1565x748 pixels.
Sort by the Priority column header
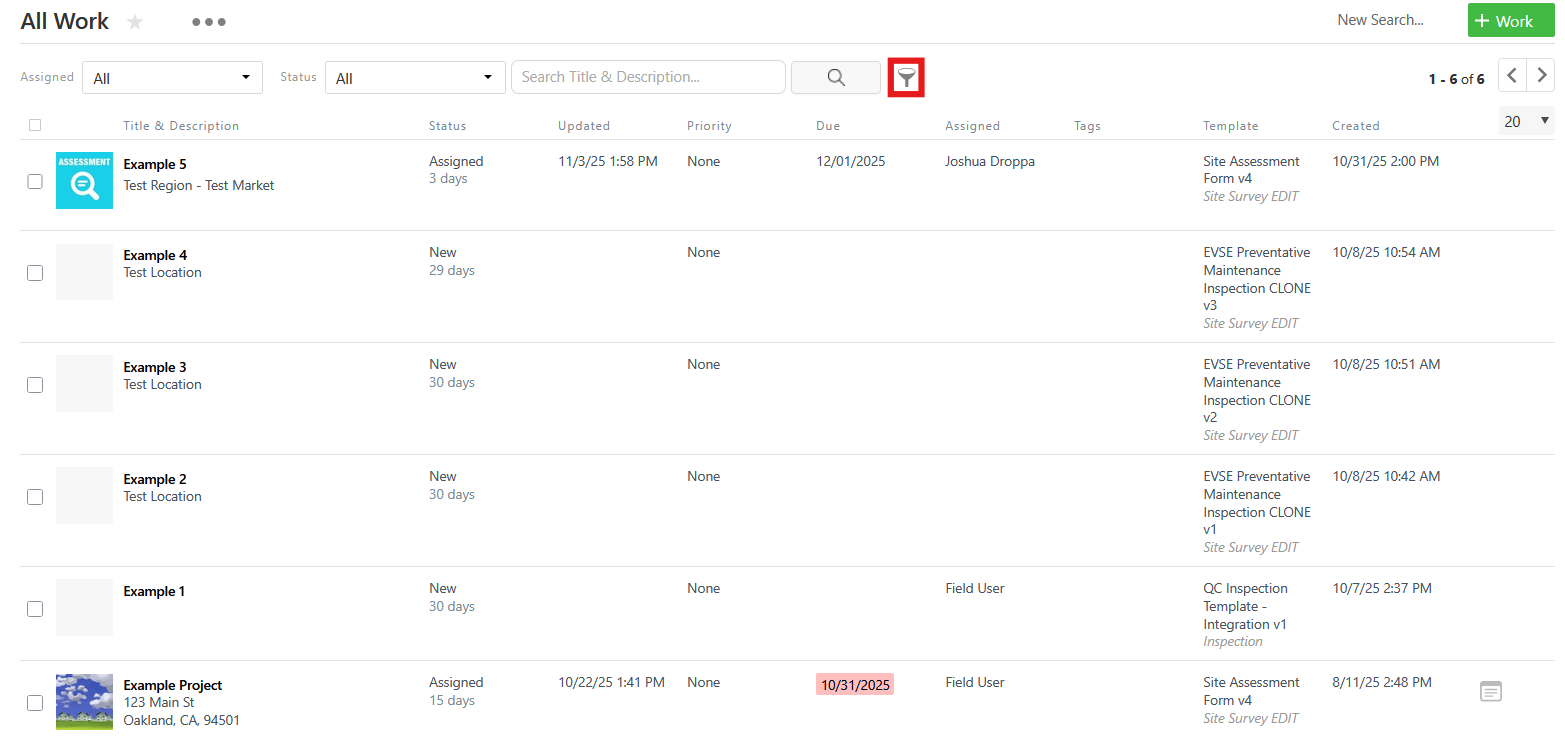[709, 126]
